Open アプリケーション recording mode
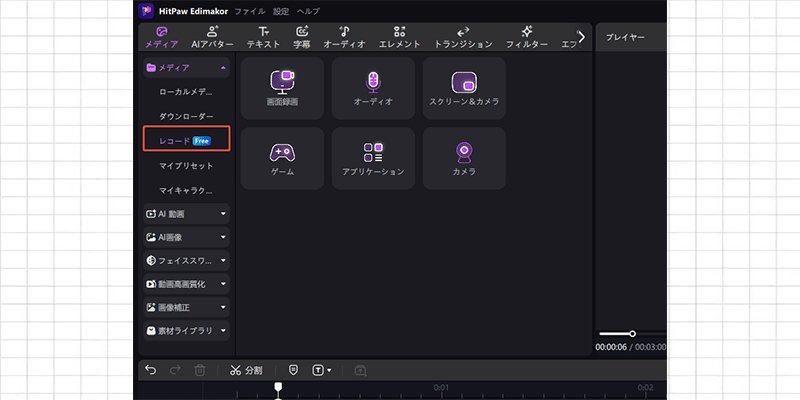The height and width of the screenshot is (400, 800). click(x=373, y=159)
